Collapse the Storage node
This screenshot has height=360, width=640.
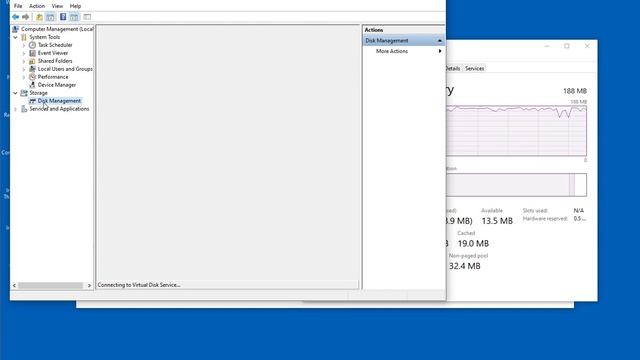point(16,93)
